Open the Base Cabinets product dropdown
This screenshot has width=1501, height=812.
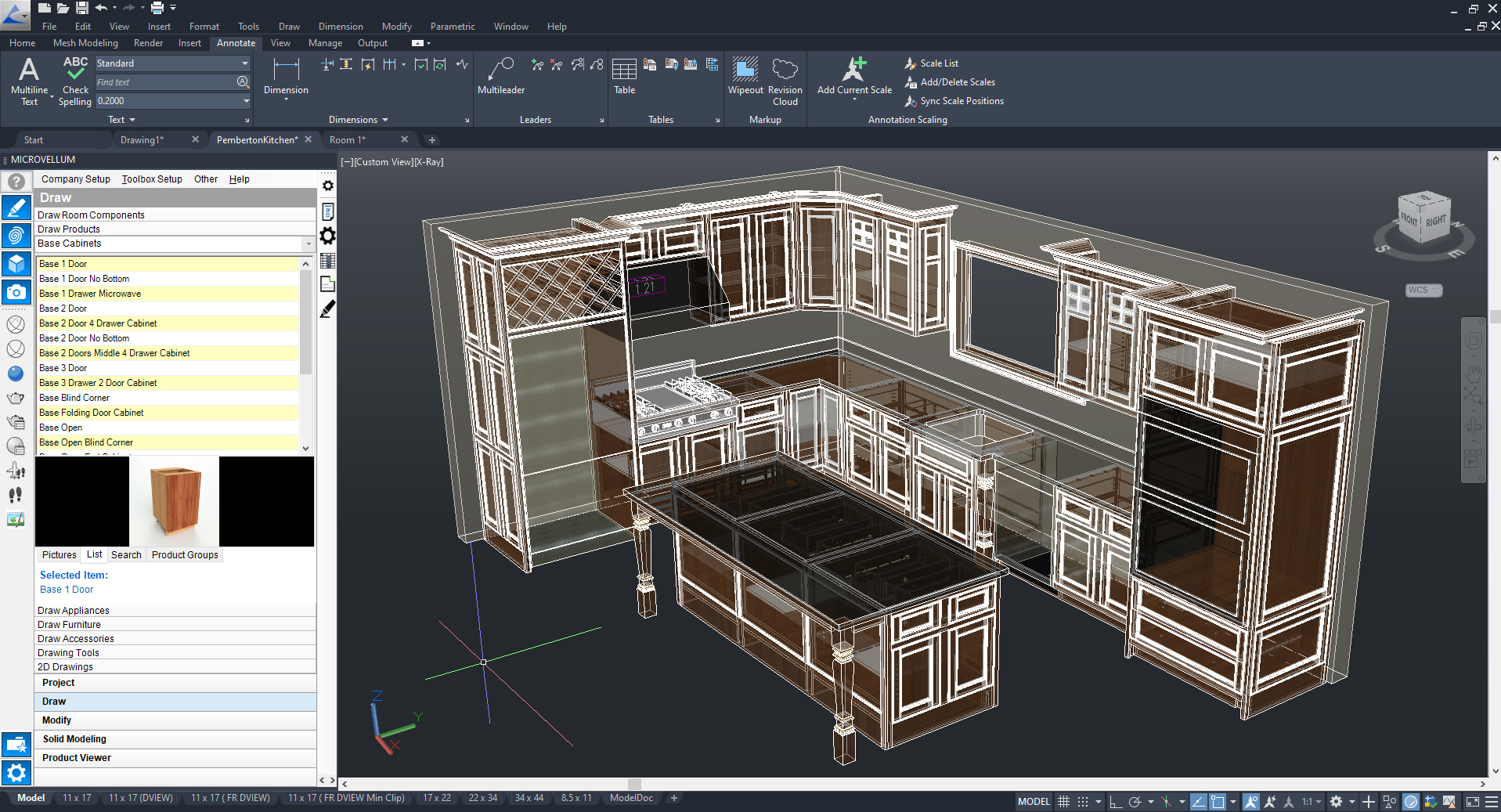coord(308,244)
